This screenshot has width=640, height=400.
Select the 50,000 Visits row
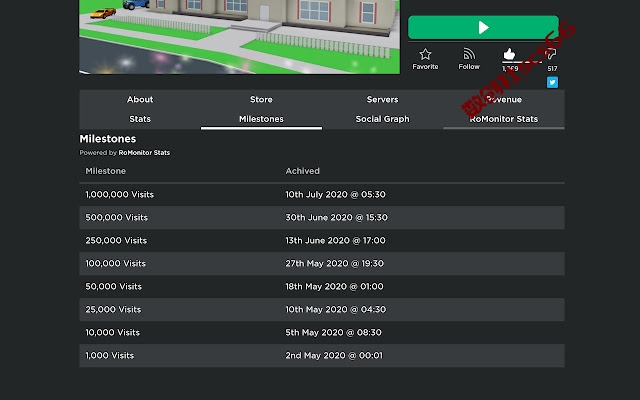(322, 287)
